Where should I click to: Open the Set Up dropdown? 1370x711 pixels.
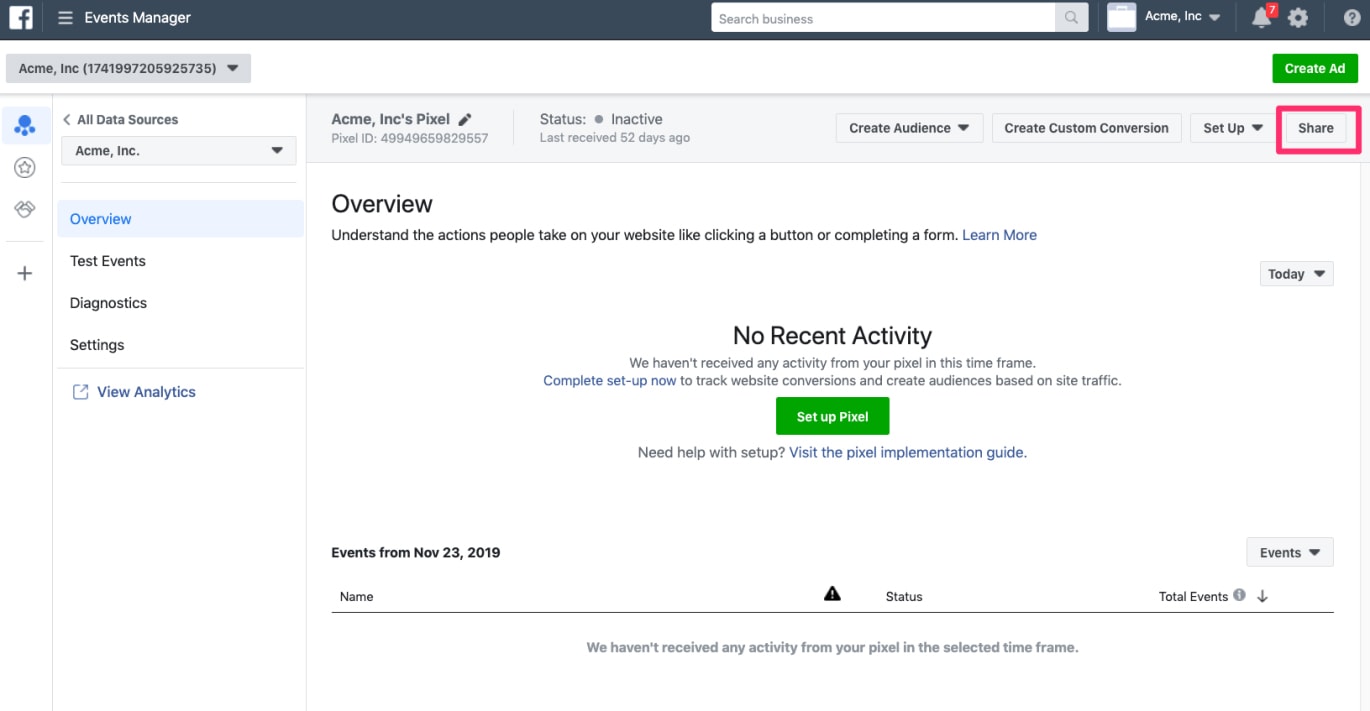pos(1233,128)
